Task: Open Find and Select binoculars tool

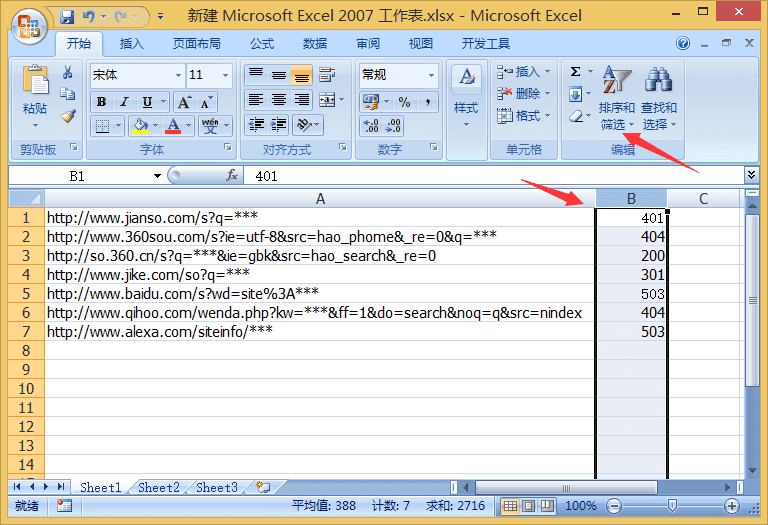Action: click(x=658, y=82)
